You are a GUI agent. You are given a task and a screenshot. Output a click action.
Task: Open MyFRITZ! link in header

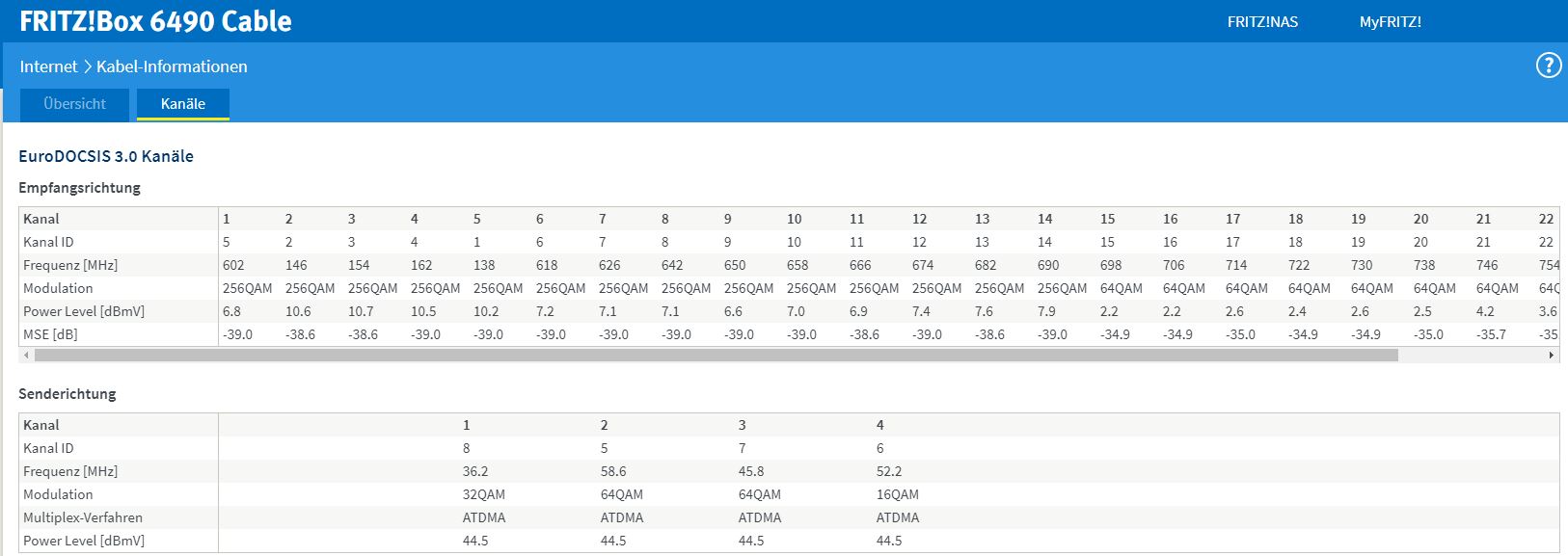click(x=1390, y=21)
